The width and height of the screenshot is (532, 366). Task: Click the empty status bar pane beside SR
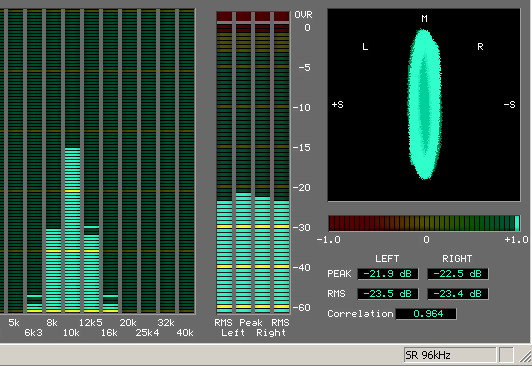pyautogui.click(x=506, y=355)
